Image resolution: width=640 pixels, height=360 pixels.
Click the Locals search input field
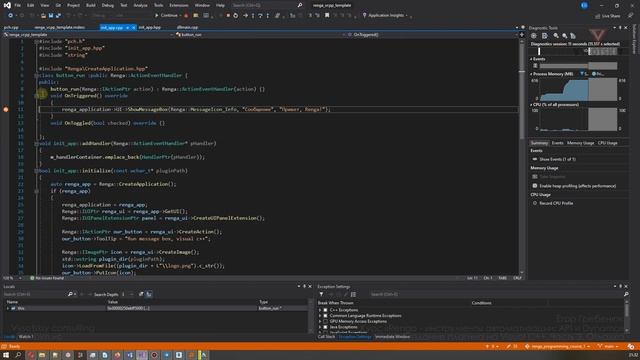click(x=35, y=294)
